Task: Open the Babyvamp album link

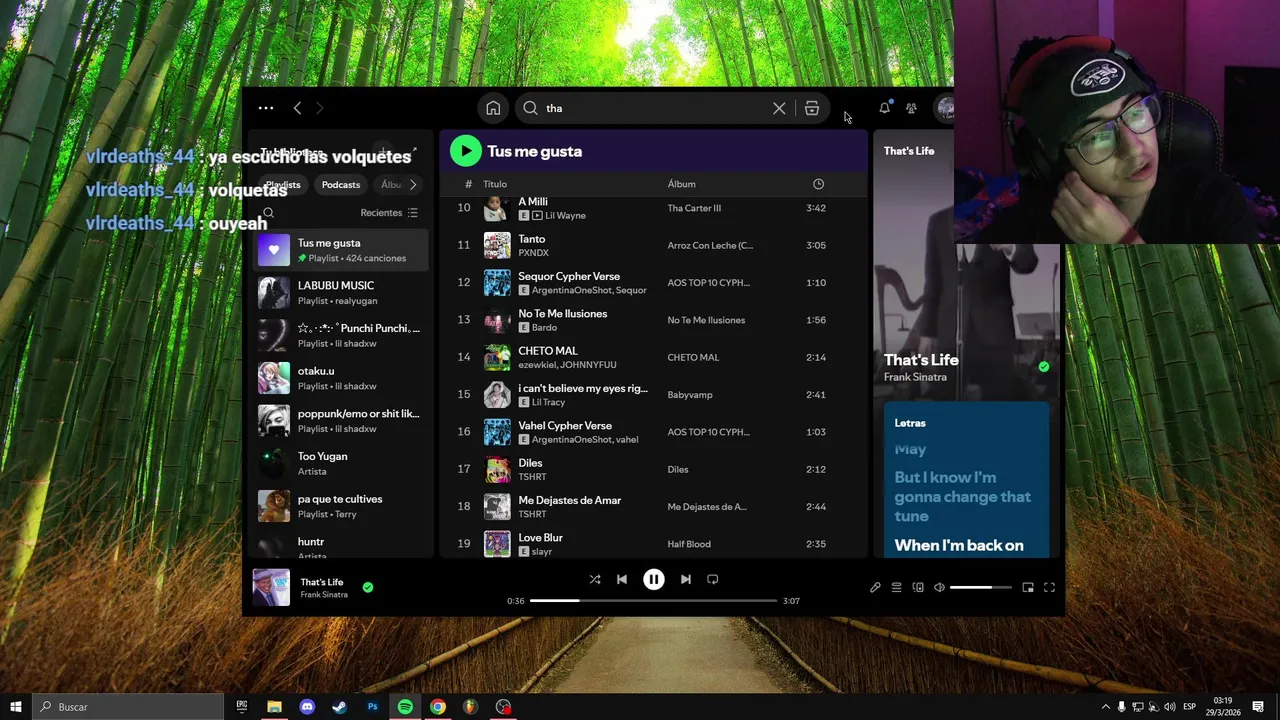Action: [x=690, y=395]
